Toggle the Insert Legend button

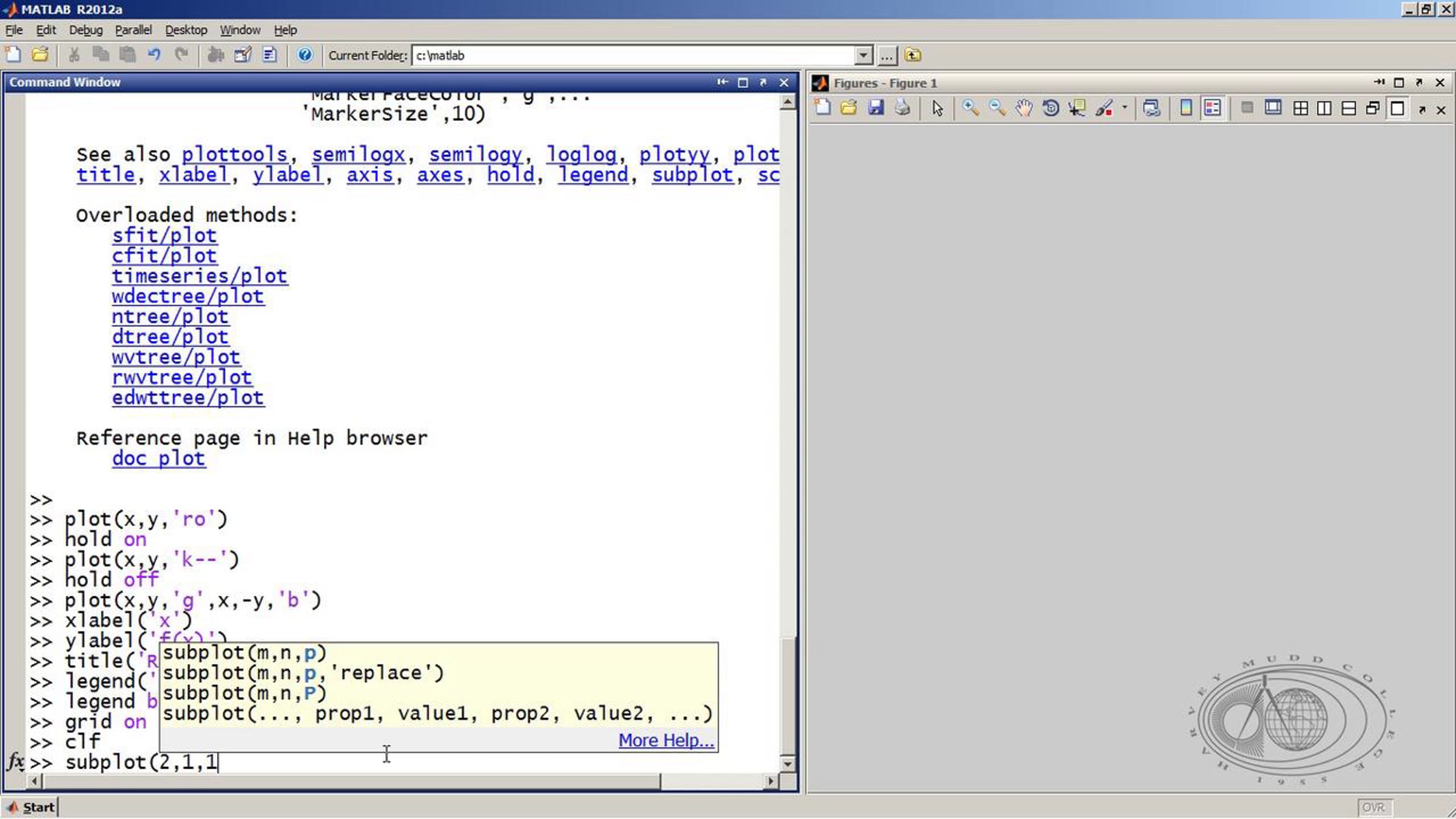tap(1212, 108)
